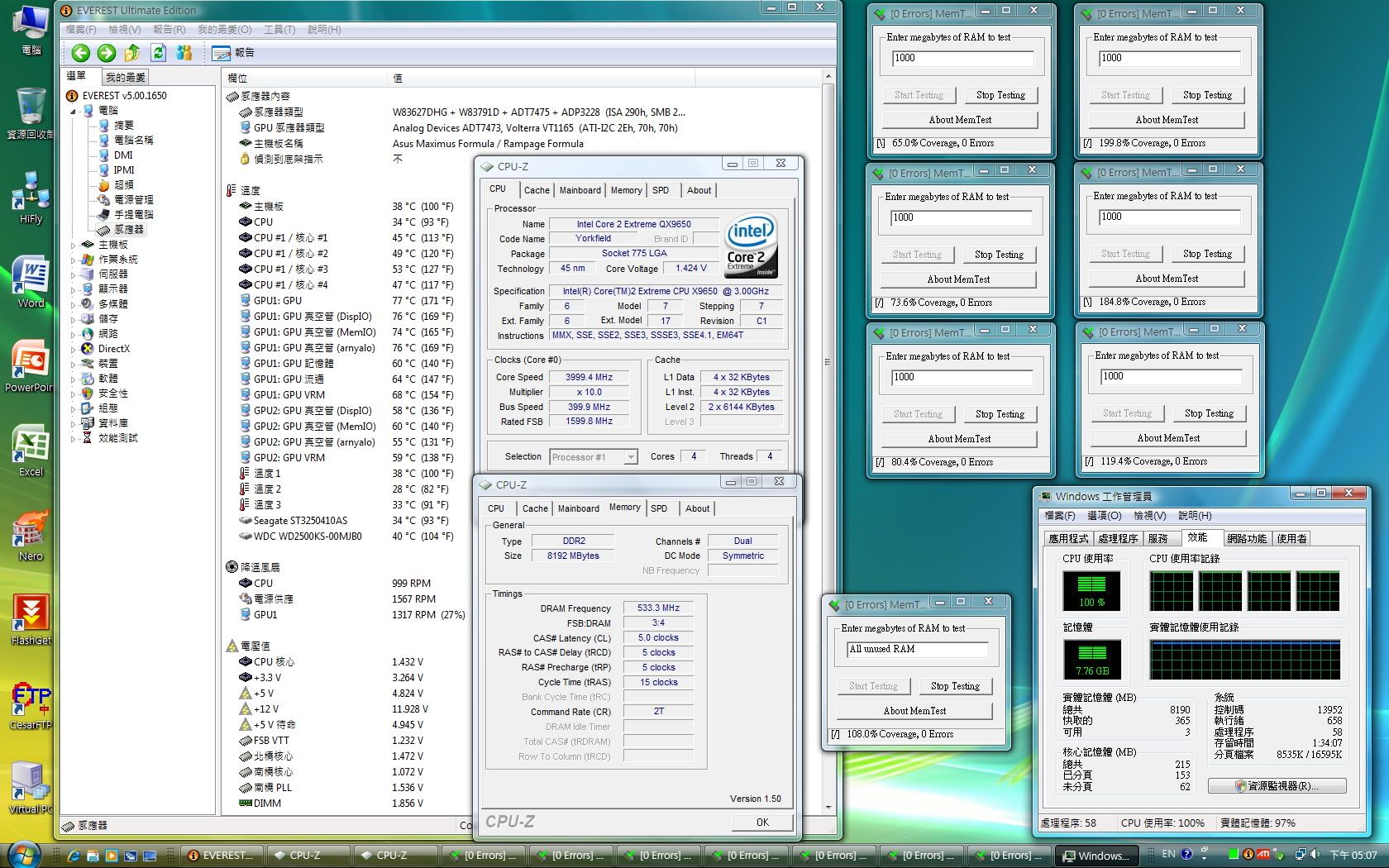The width and height of the screenshot is (1389, 868).
Task: Click the EN language indicator in the taskbar
Action: point(1168,854)
